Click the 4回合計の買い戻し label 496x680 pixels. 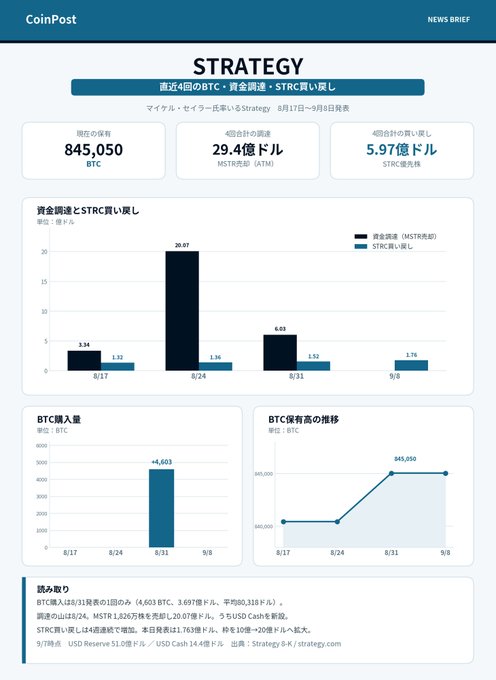(401, 134)
